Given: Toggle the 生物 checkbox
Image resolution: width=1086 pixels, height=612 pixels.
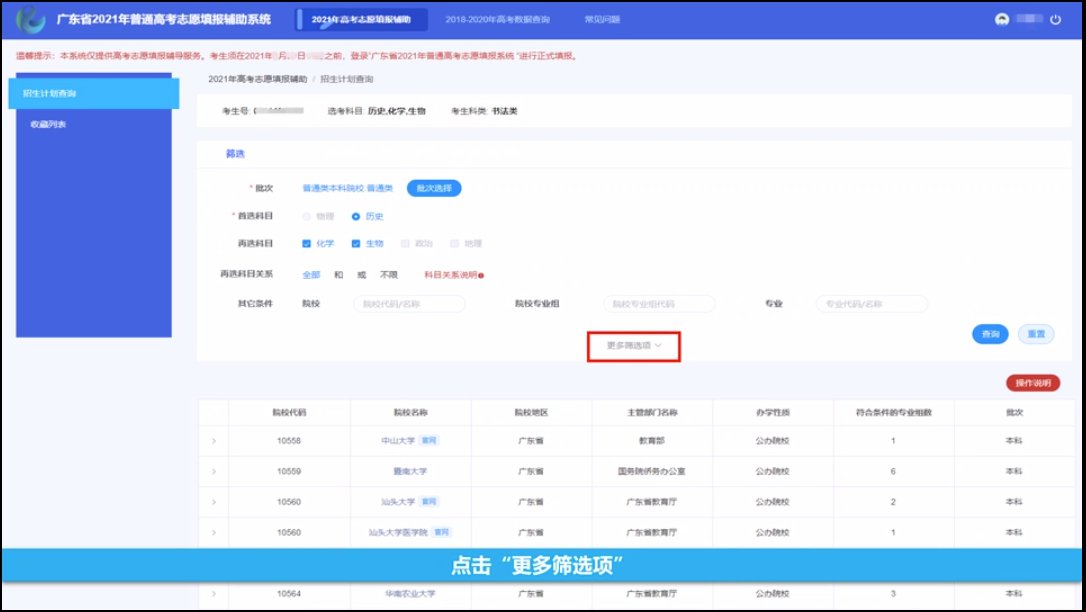Looking at the screenshot, I should tap(356, 243).
